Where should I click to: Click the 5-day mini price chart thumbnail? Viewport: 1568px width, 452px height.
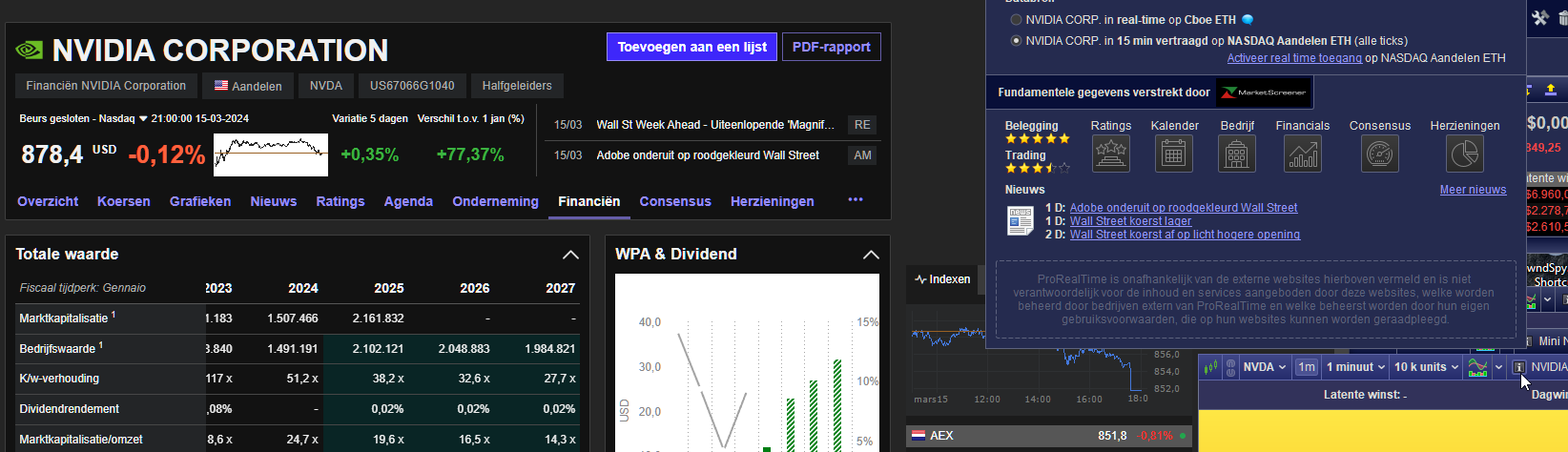271,154
